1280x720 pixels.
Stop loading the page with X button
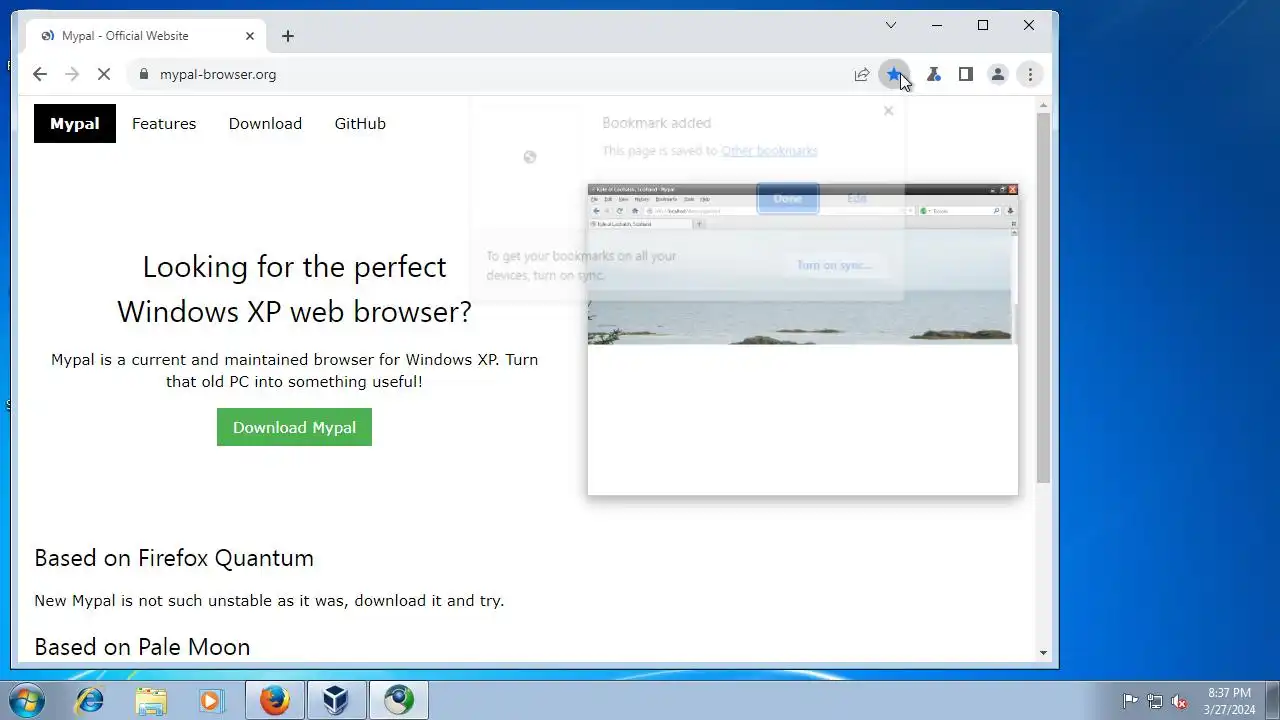pyautogui.click(x=103, y=74)
